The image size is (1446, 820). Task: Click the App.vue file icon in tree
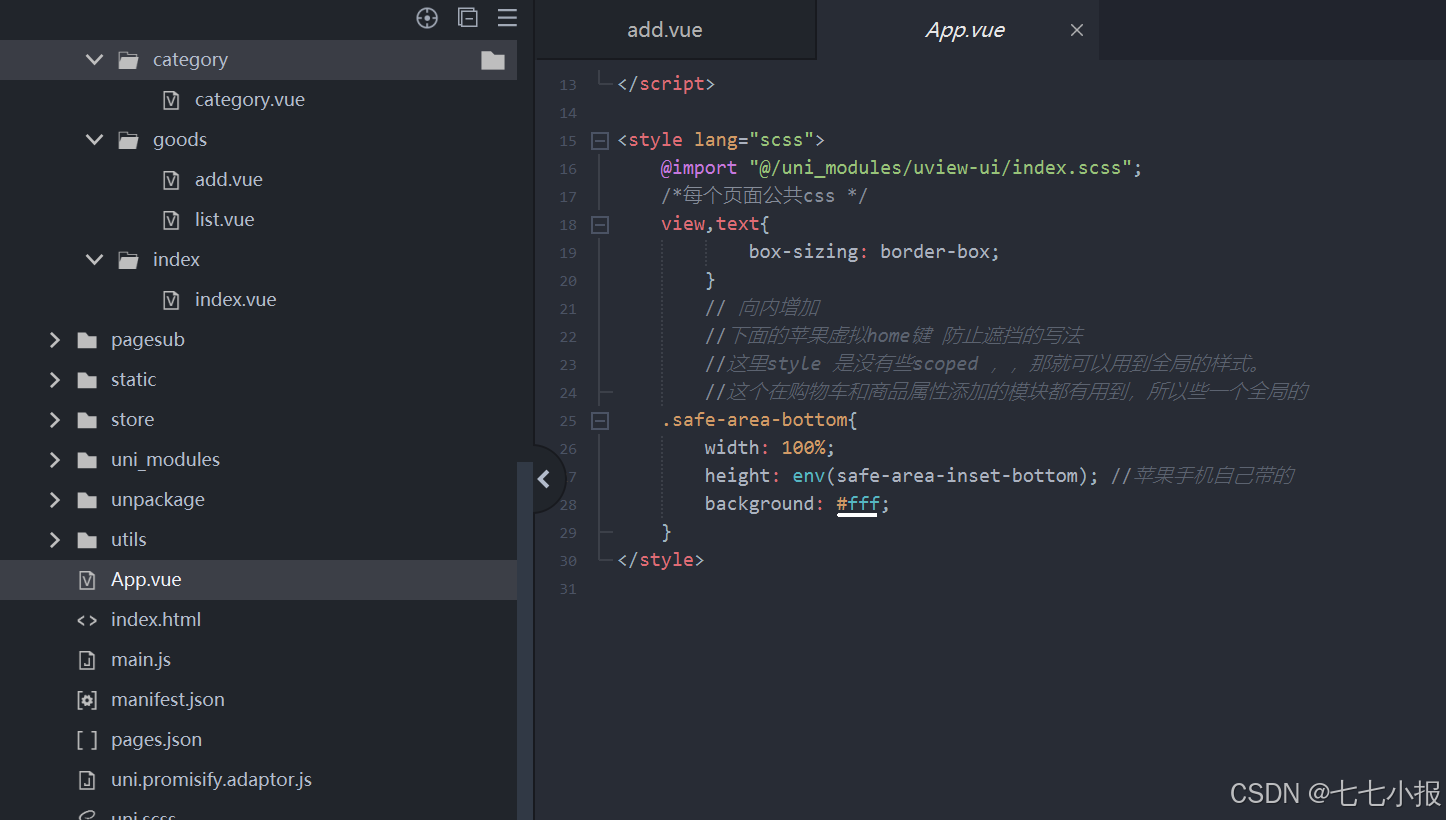[87, 580]
